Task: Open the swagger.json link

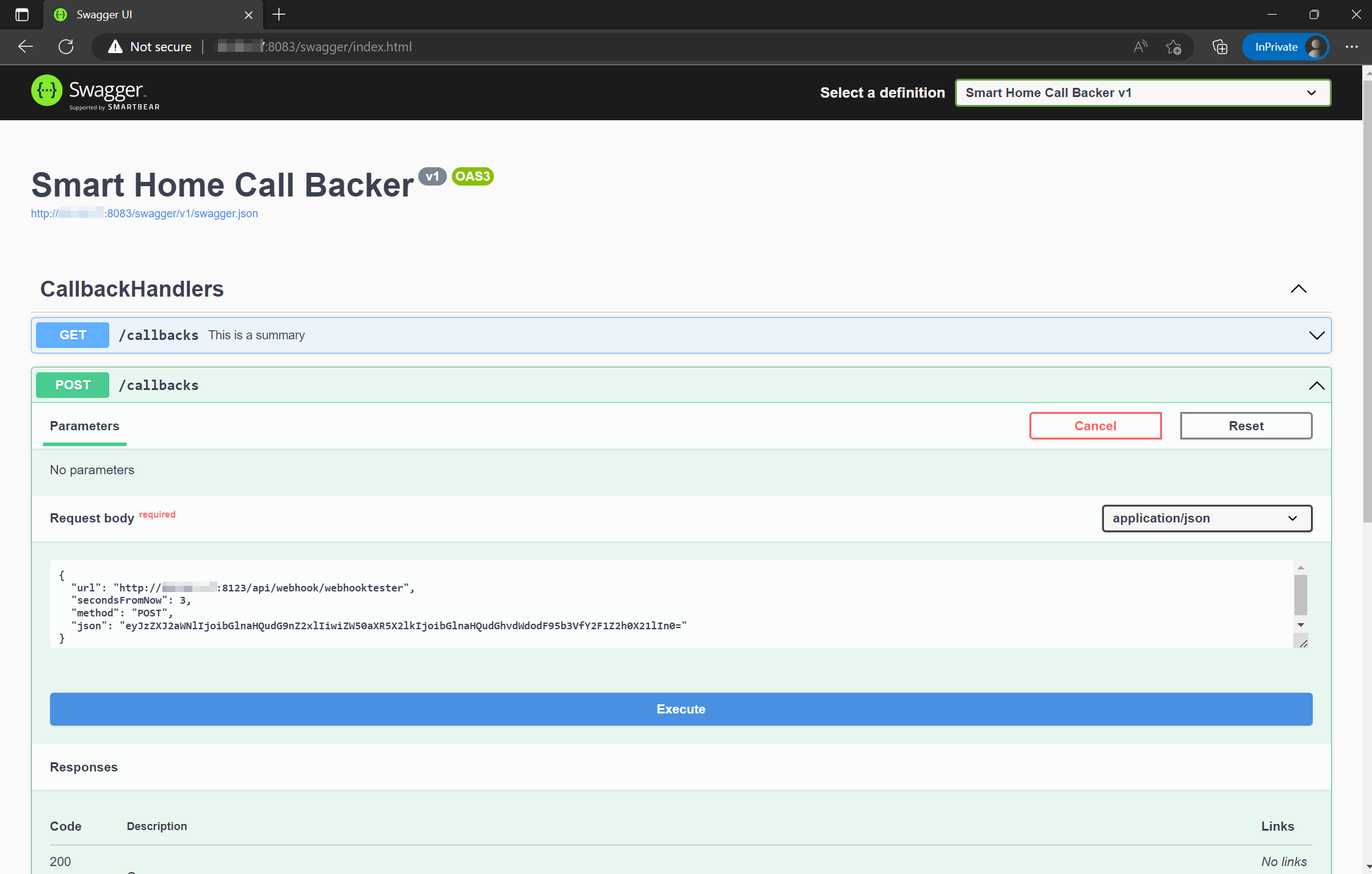Action: (x=145, y=214)
